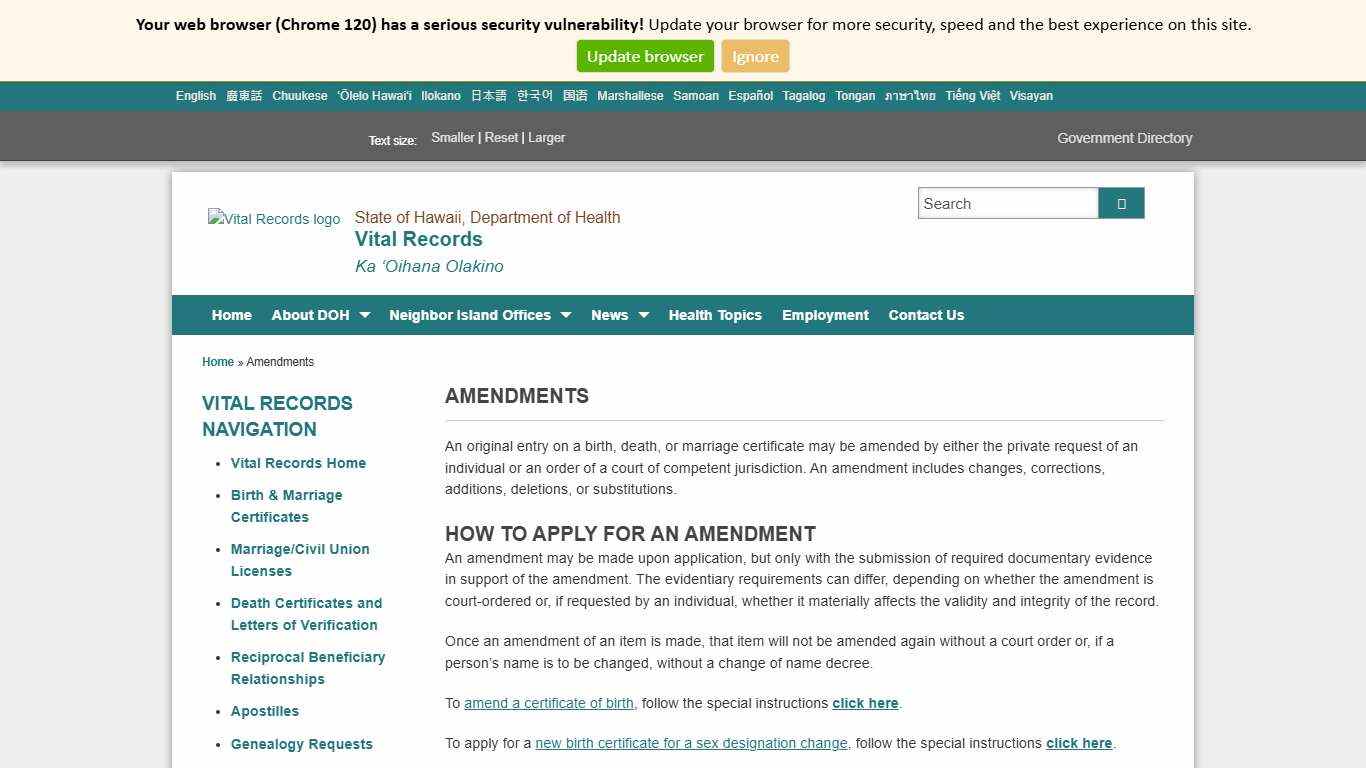Click inside the Search input field
This screenshot has height=768, width=1366.
[1007, 202]
